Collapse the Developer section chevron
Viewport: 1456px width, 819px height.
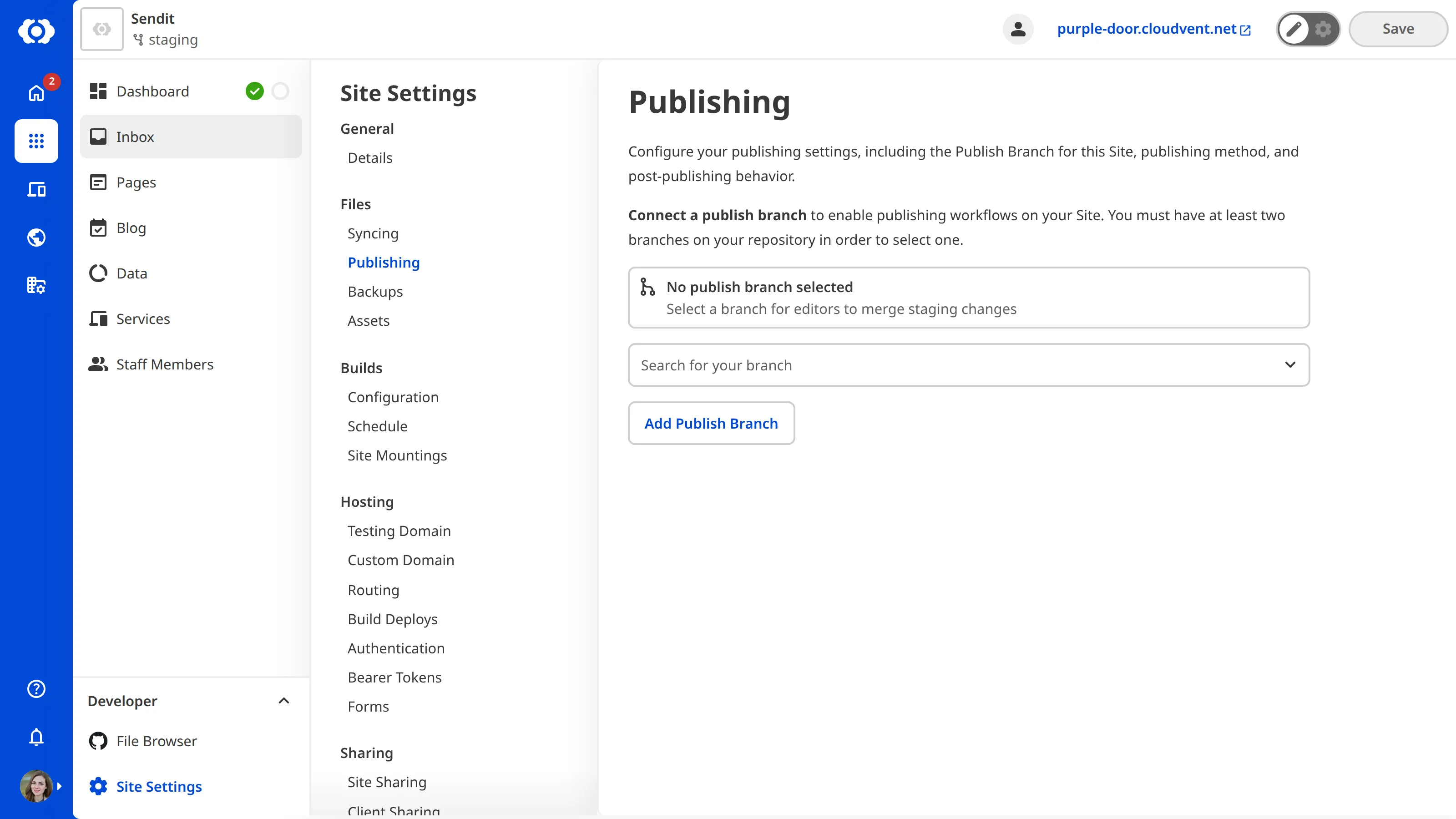pos(284,701)
